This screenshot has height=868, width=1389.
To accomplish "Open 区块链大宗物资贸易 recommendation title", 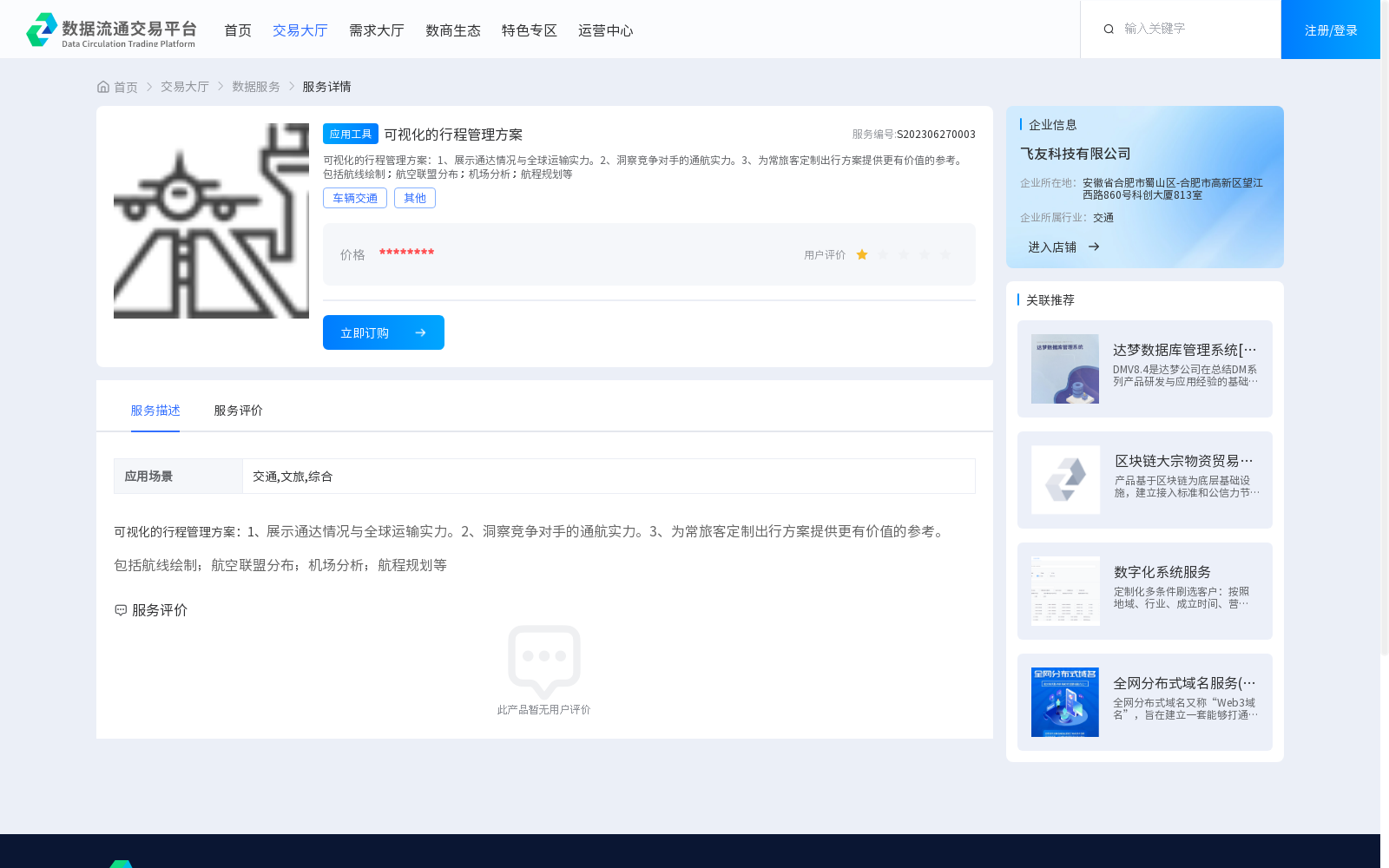I will pos(1185,461).
